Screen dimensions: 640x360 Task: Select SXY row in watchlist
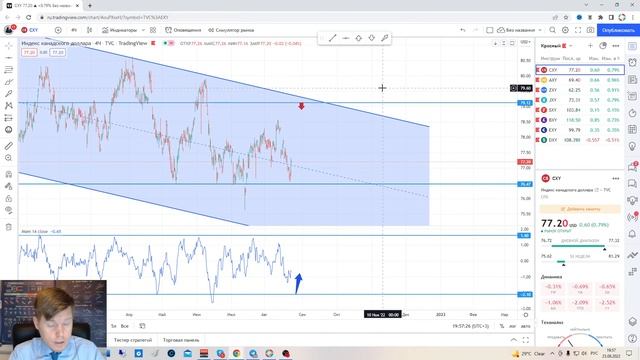point(580,110)
